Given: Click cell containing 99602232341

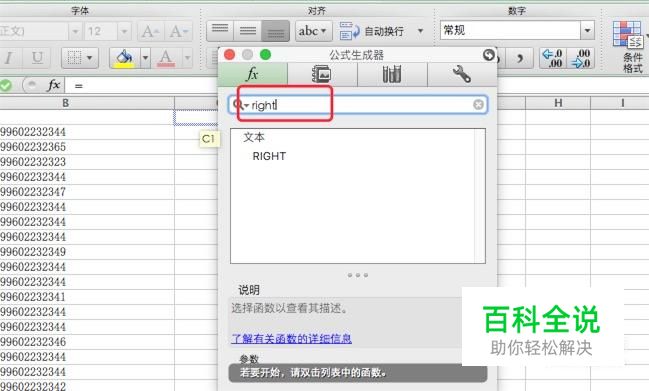Looking at the screenshot, I should tap(87, 297).
